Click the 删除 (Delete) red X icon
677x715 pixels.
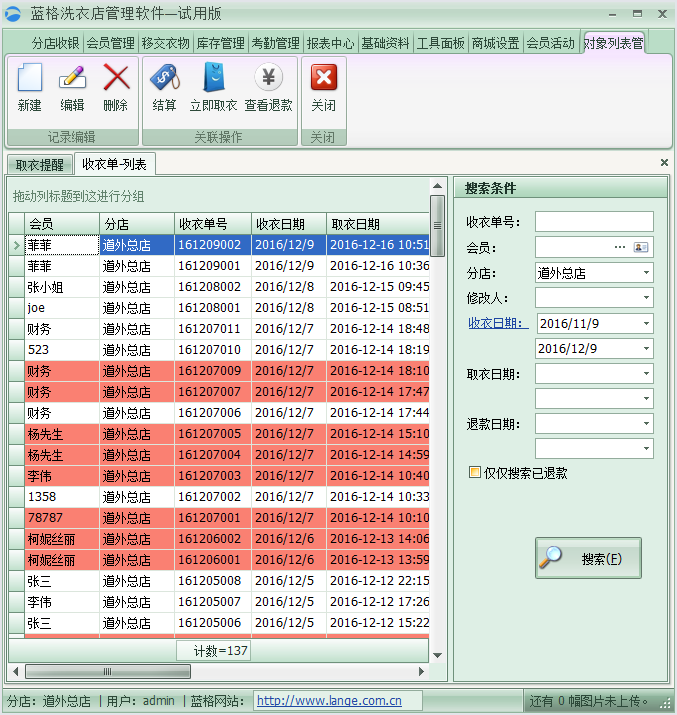pos(116,78)
